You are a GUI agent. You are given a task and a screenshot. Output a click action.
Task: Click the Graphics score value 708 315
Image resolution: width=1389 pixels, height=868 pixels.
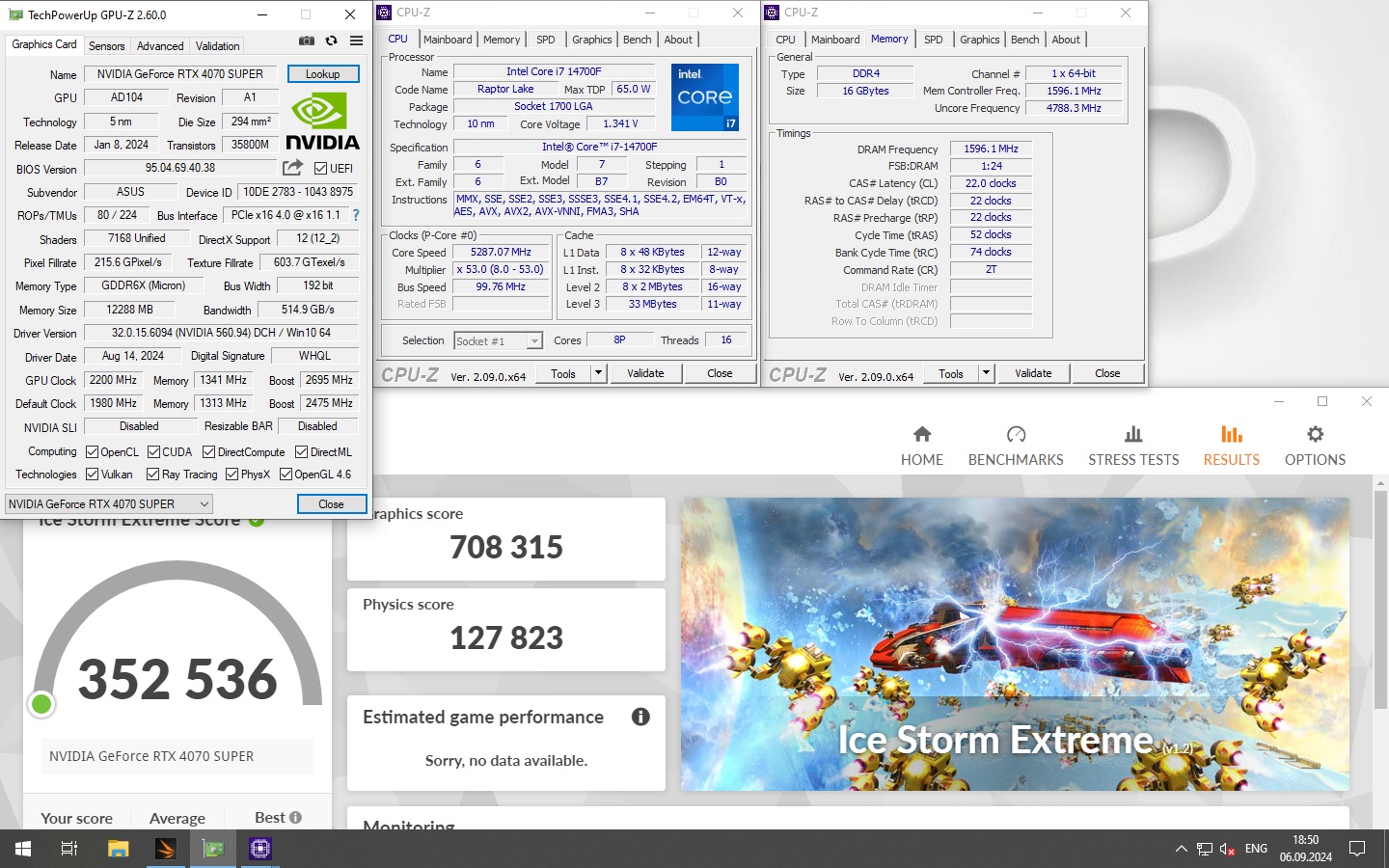tap(506, 548)
